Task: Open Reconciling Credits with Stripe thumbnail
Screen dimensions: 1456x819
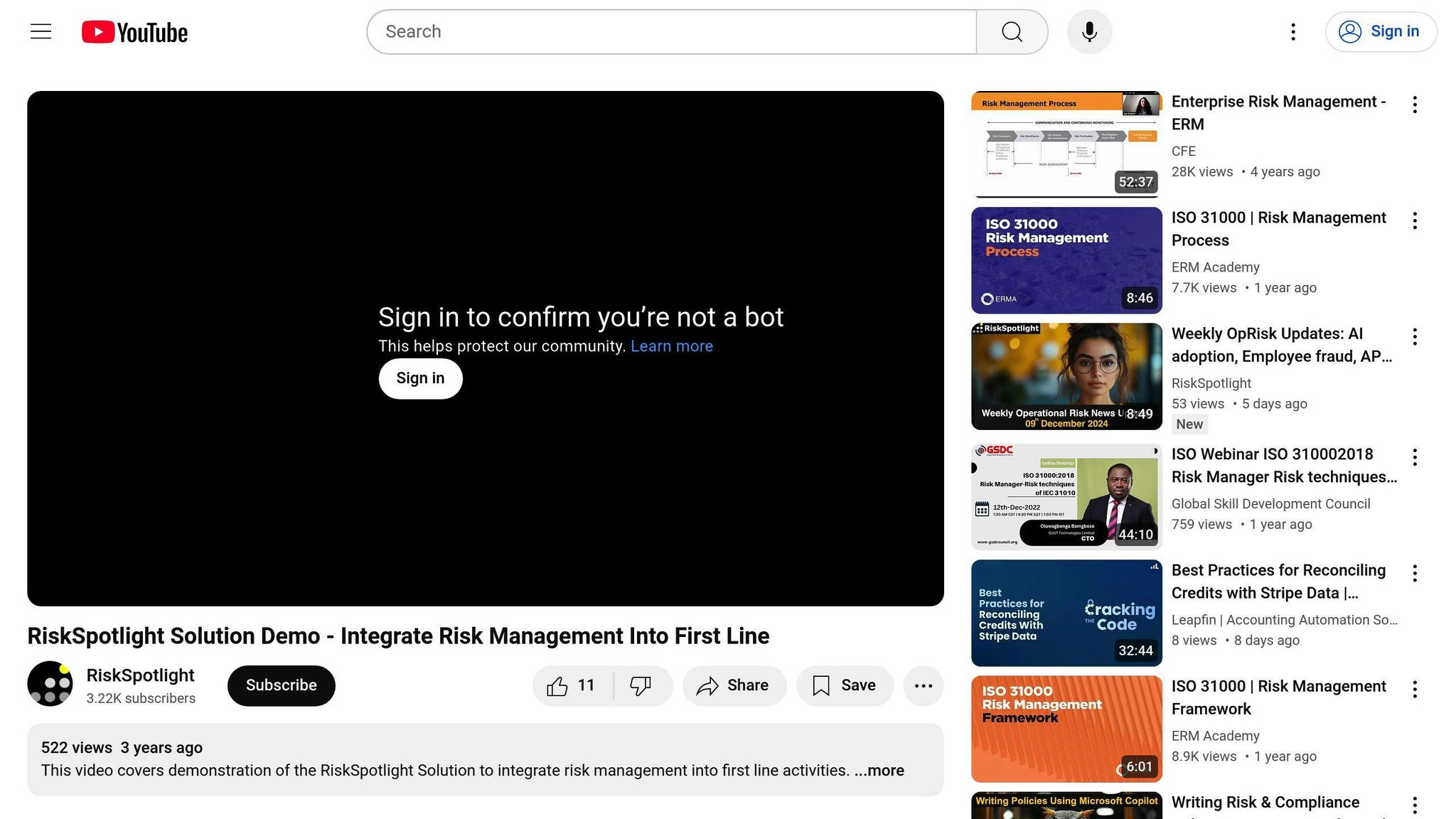Action: coord(1066,613)
